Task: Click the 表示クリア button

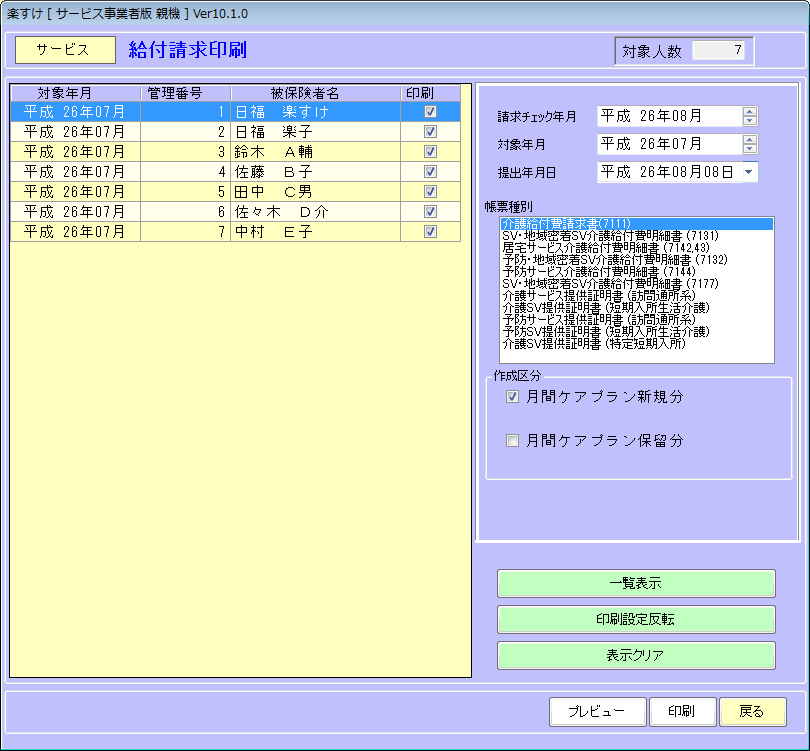Action: pos(636,655)
